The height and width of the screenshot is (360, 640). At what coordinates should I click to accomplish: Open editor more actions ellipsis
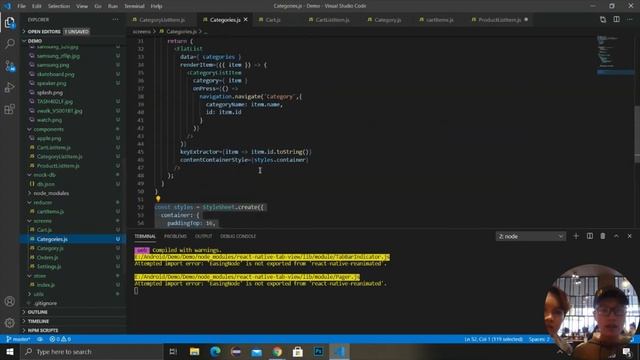click(630, 20)
